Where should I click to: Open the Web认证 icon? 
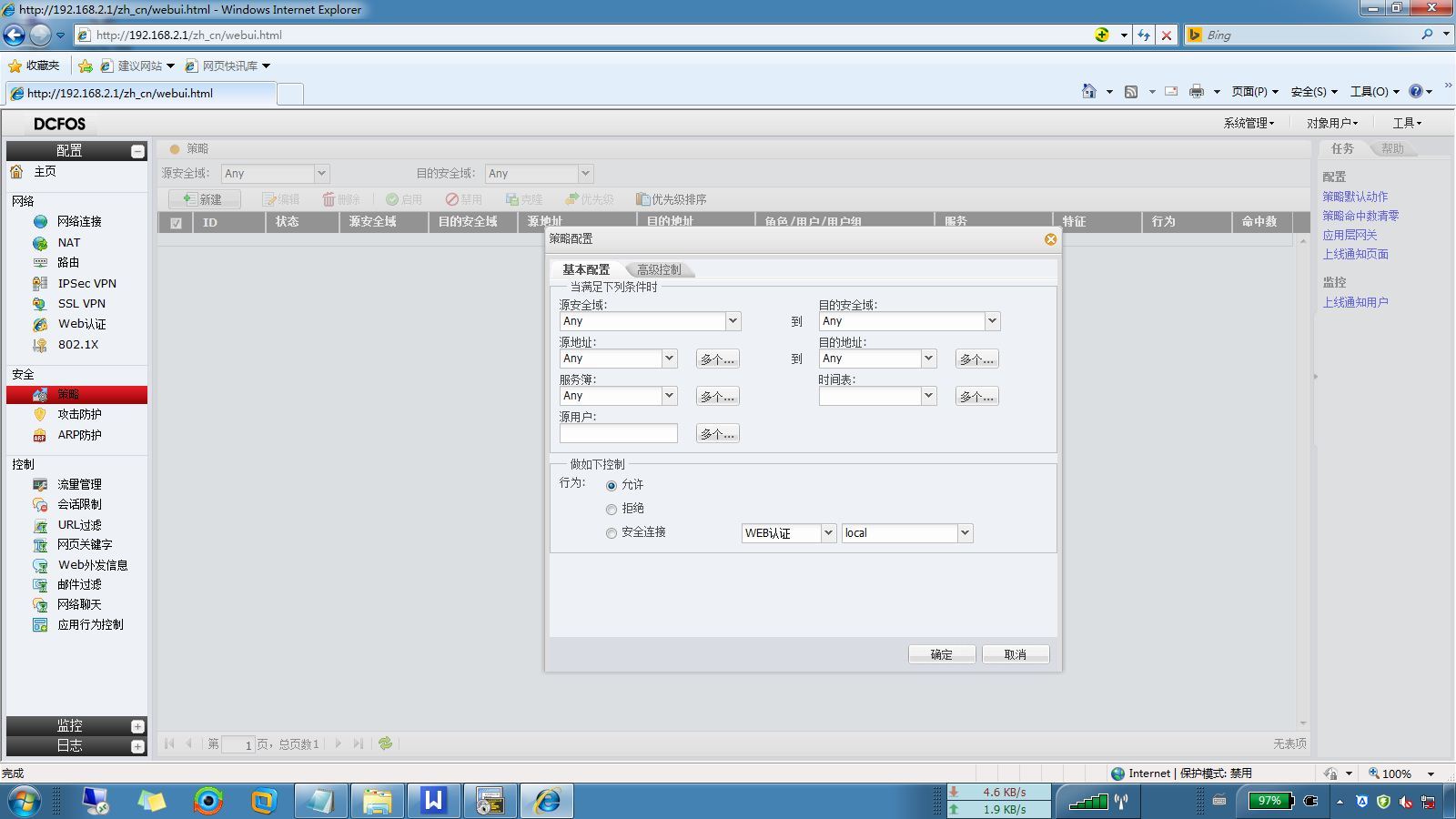click(x=40, y=324)
